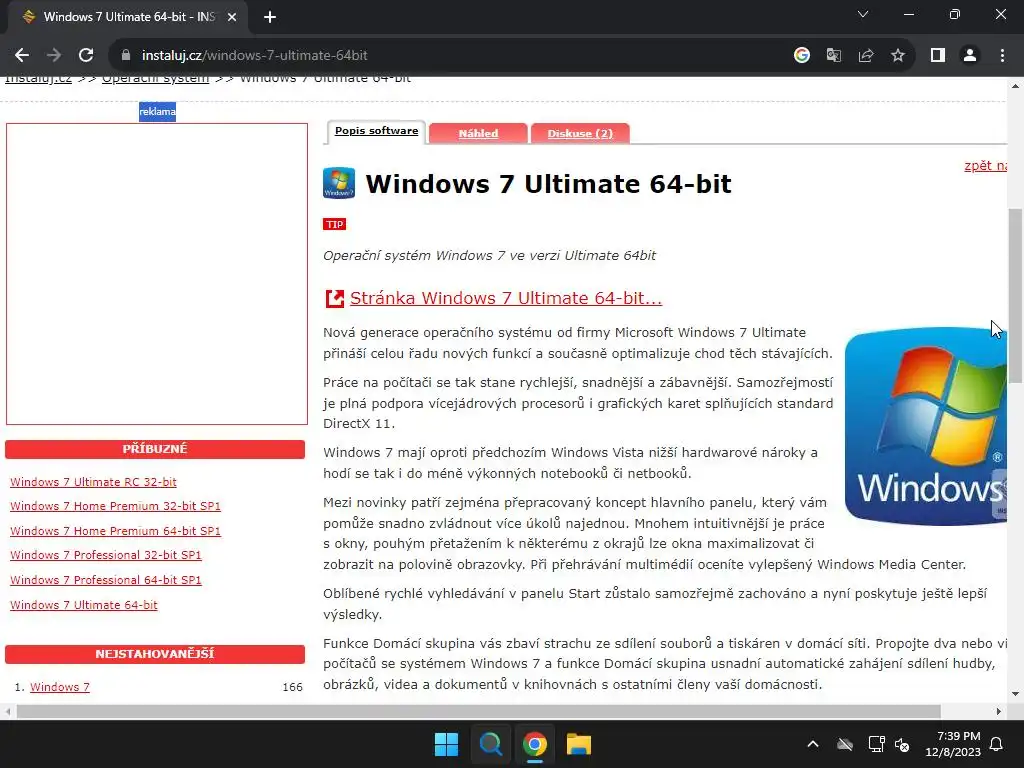This screenshot has width=1024, height=768.
Task: Open Stránka Windows 7 Ultimate 64-bit link
Action: tap(506, 298)
